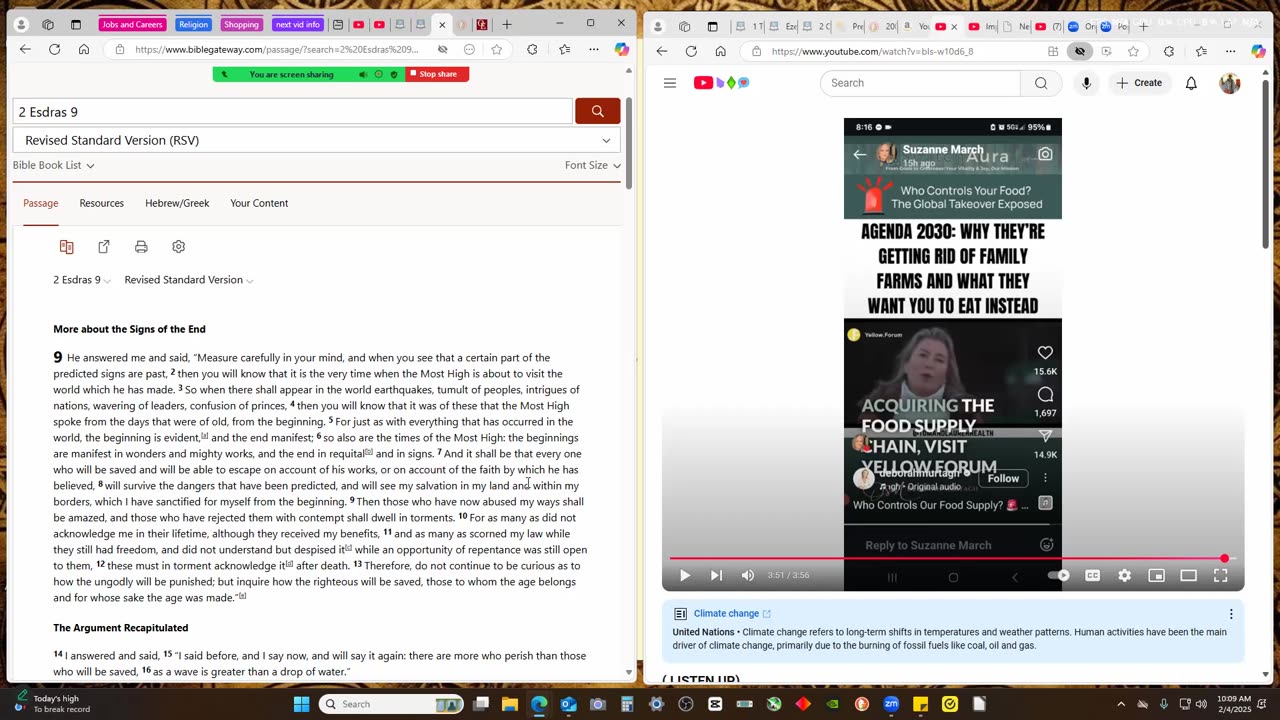Open the Jobs and Careers tab group
This screenshot has width=1280, height=720.
(x=132, y=24)
